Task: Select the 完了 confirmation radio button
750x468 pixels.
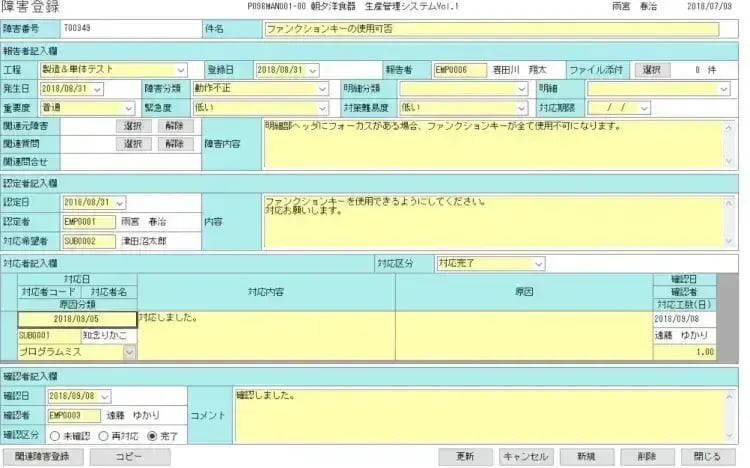Action: pos(151,435)
